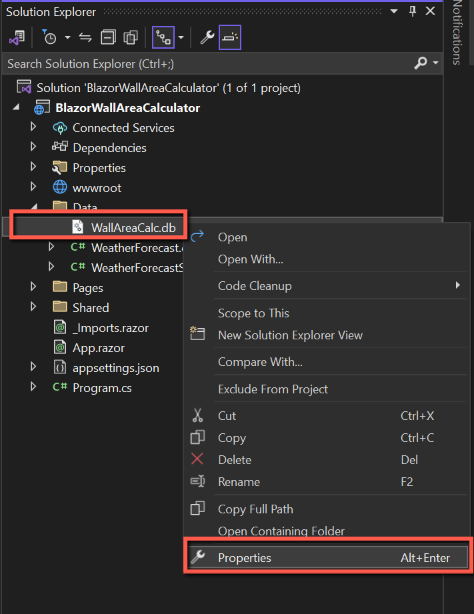474x614 pixels.
Task: Select the Program.cs file
Action: pos(102,388)
